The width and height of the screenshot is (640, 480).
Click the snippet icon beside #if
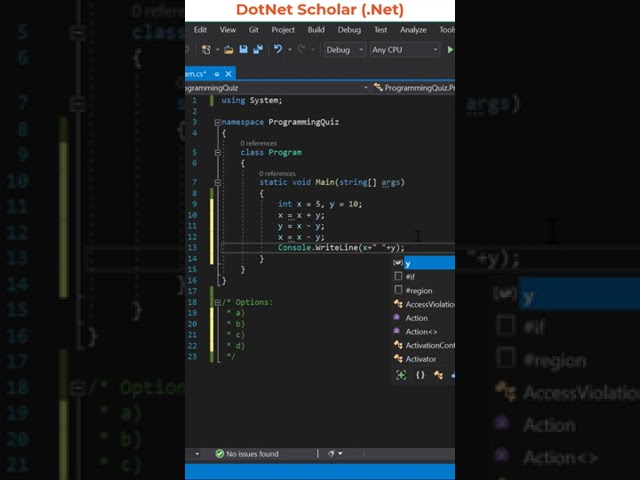tap(398, 276)
